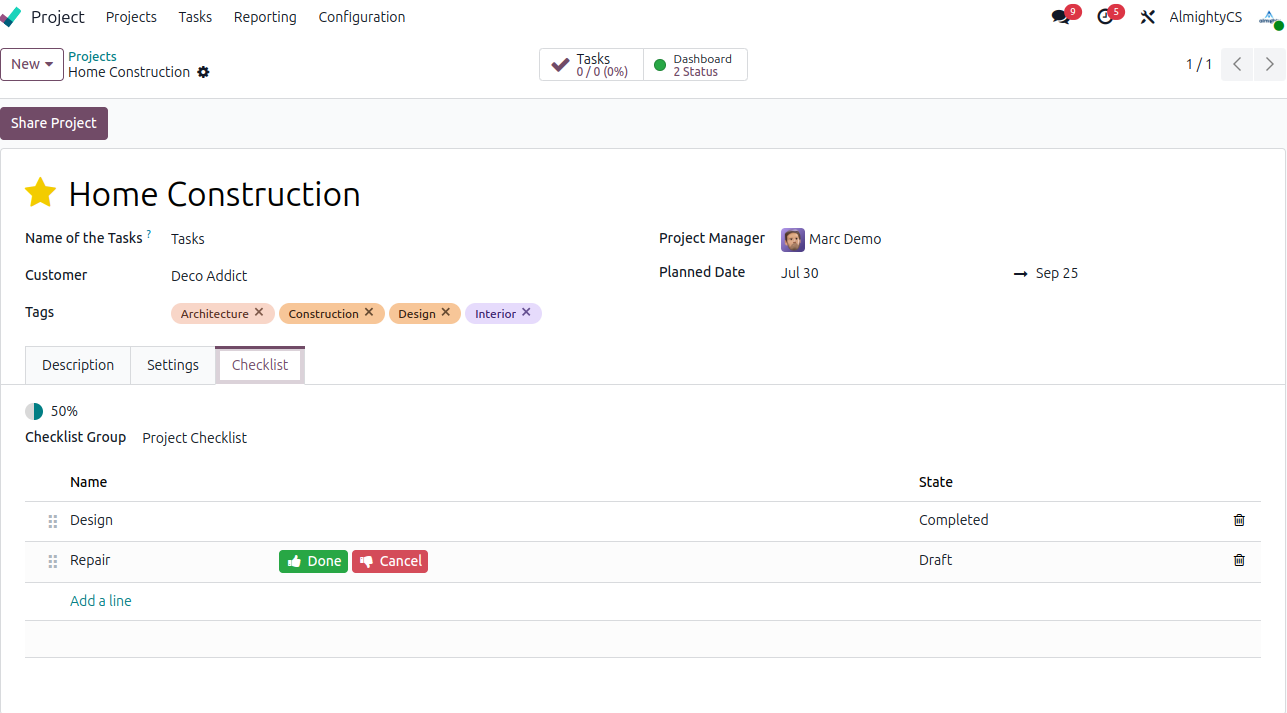This screenshot has width=1287, height=713.
Task: Open the Reporting menu
Action: (x=265, y=17)
